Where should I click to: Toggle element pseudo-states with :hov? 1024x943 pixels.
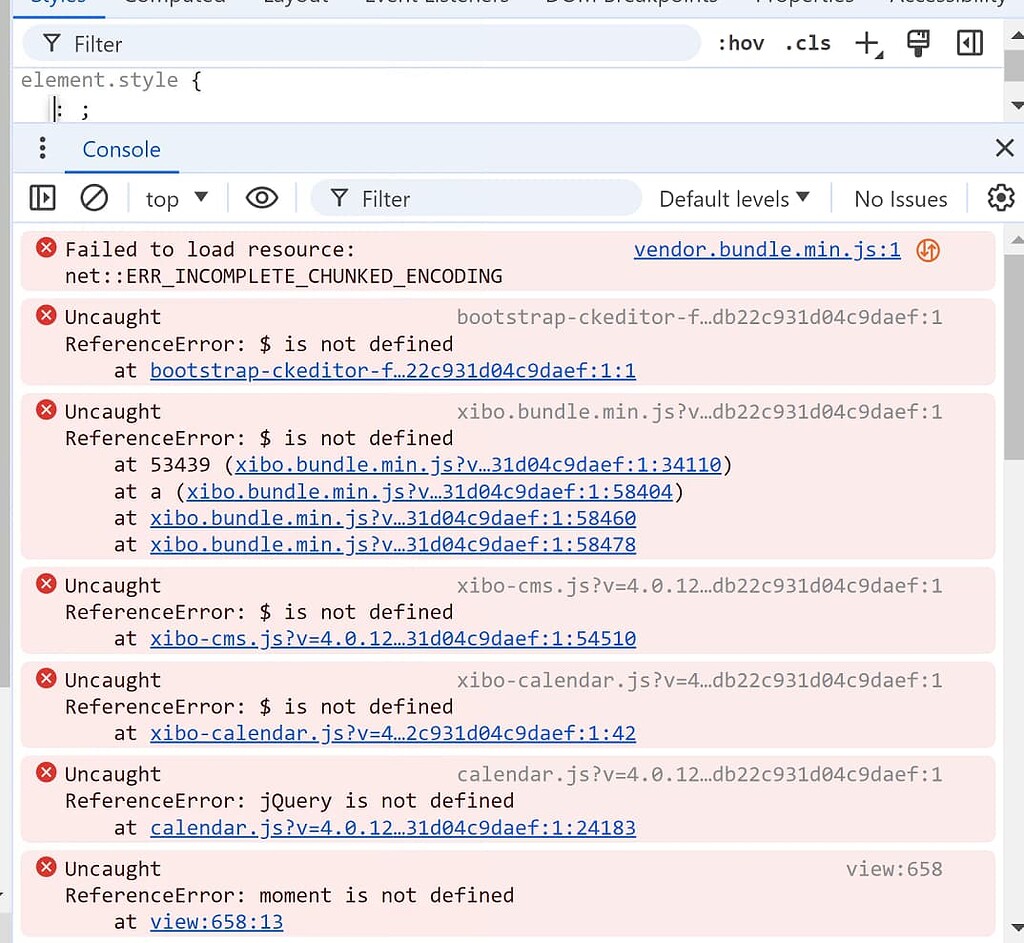pos(740,43)
